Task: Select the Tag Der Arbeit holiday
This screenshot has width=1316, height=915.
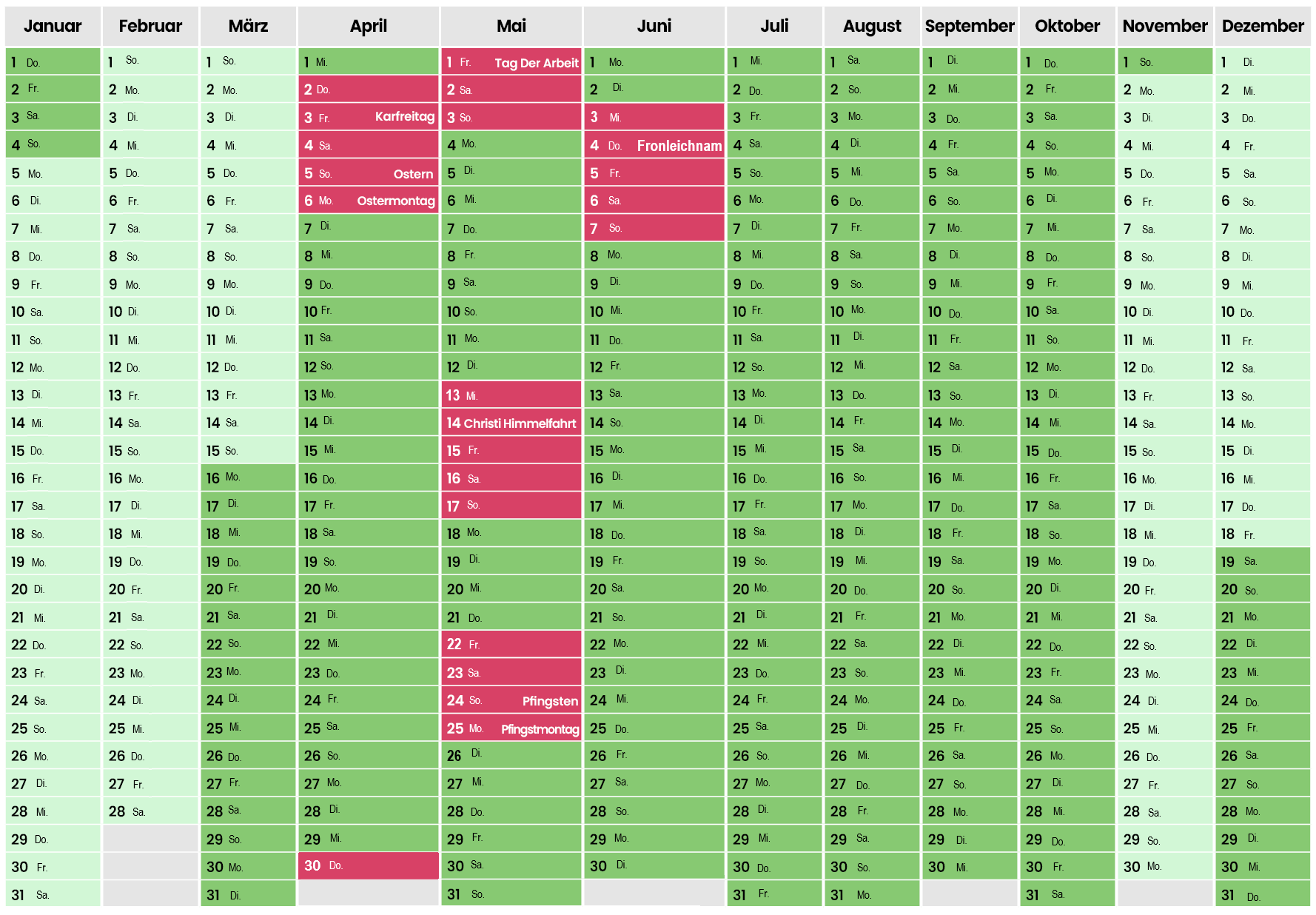Action: point(511,62)
